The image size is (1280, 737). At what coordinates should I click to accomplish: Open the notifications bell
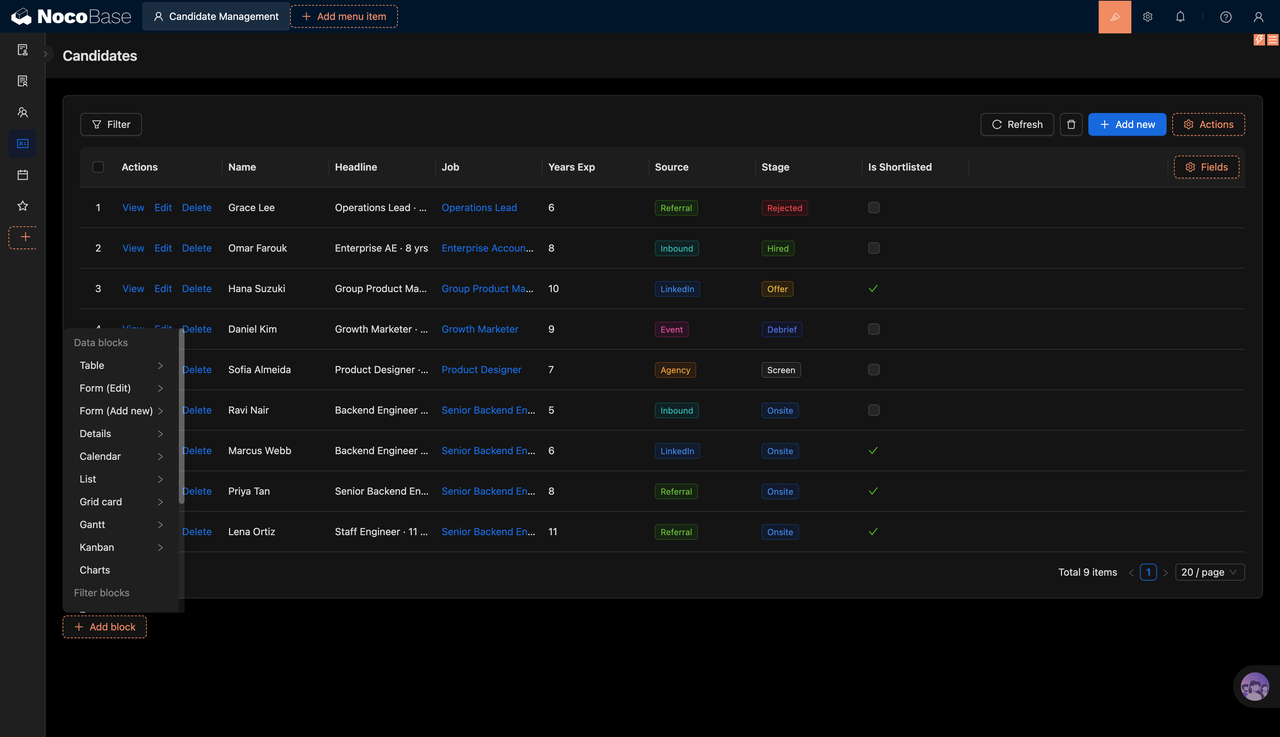(1180, 17)
